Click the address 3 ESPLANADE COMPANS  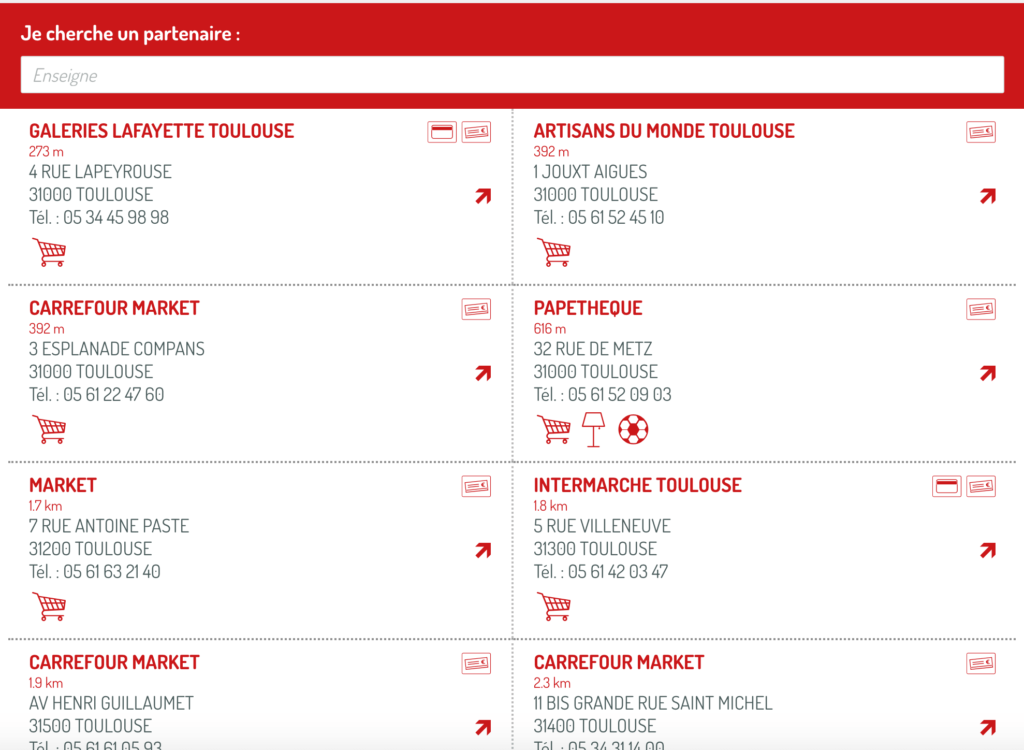[117, 349]
